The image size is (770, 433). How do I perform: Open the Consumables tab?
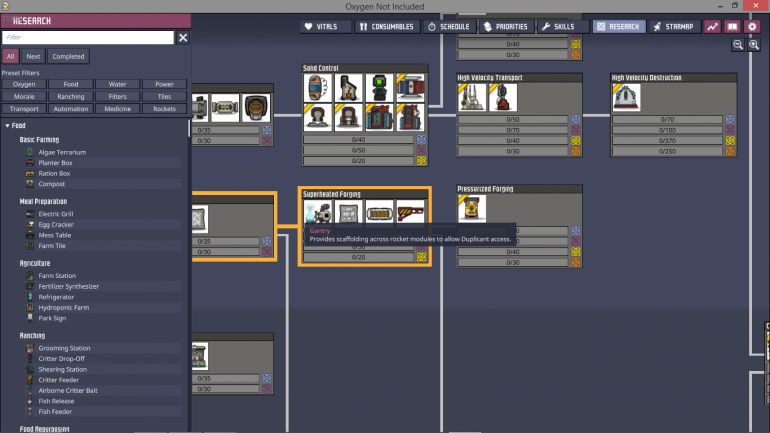(387, 27)
